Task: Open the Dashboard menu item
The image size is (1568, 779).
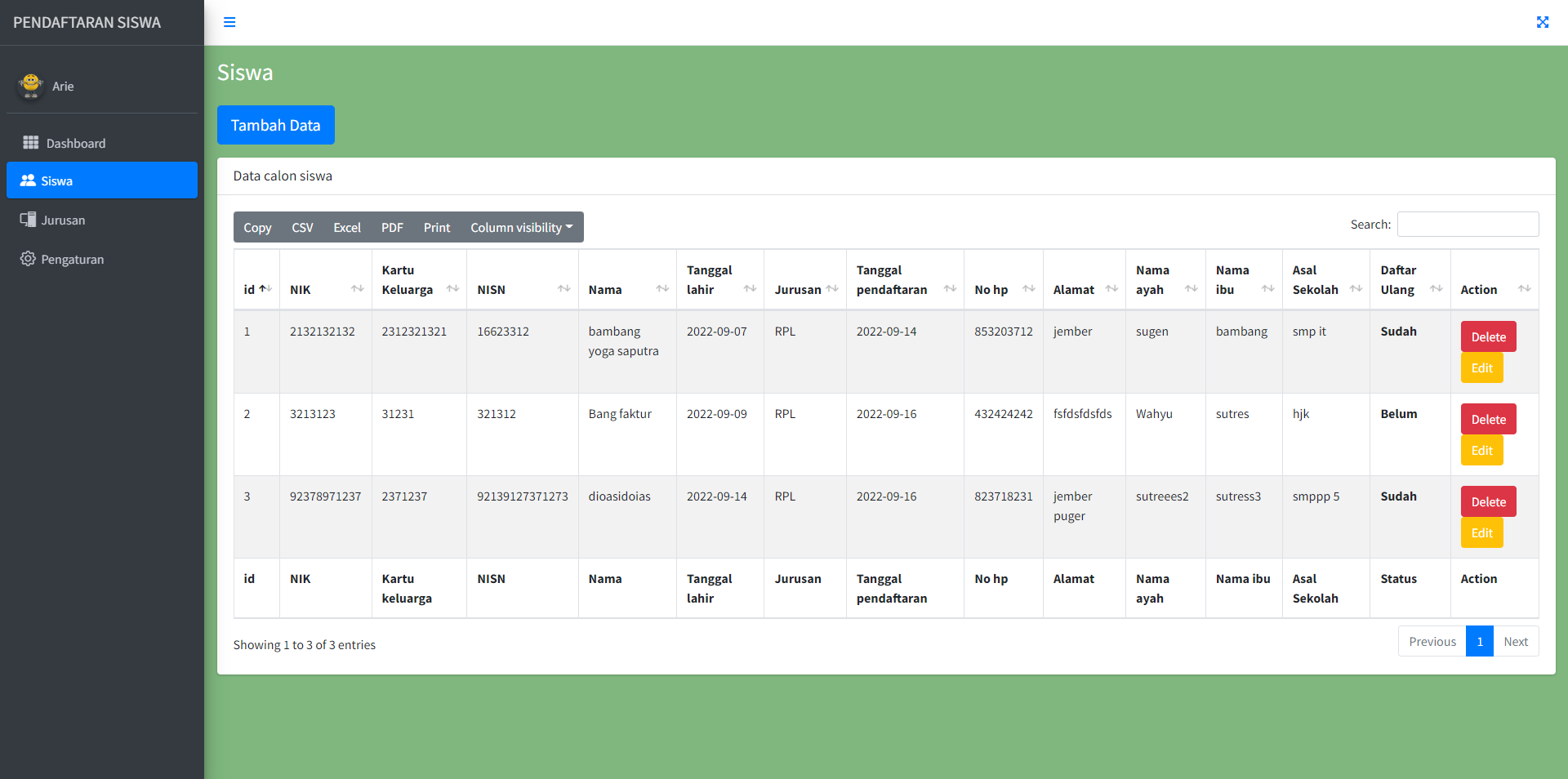Action: (x=73, y=143)
